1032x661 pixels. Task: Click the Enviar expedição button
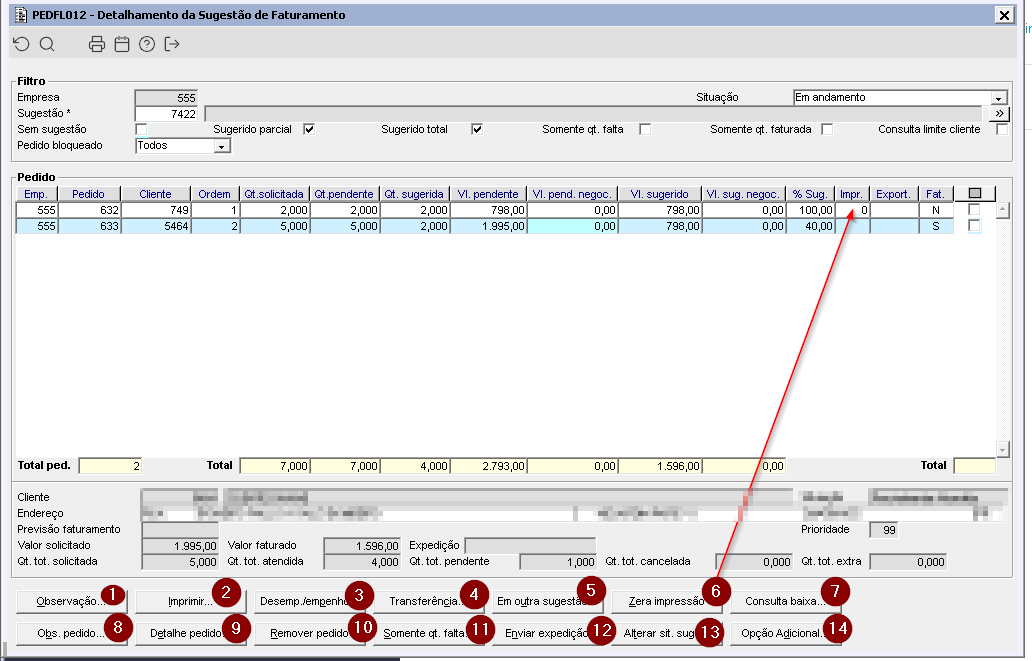click(548, 633)
